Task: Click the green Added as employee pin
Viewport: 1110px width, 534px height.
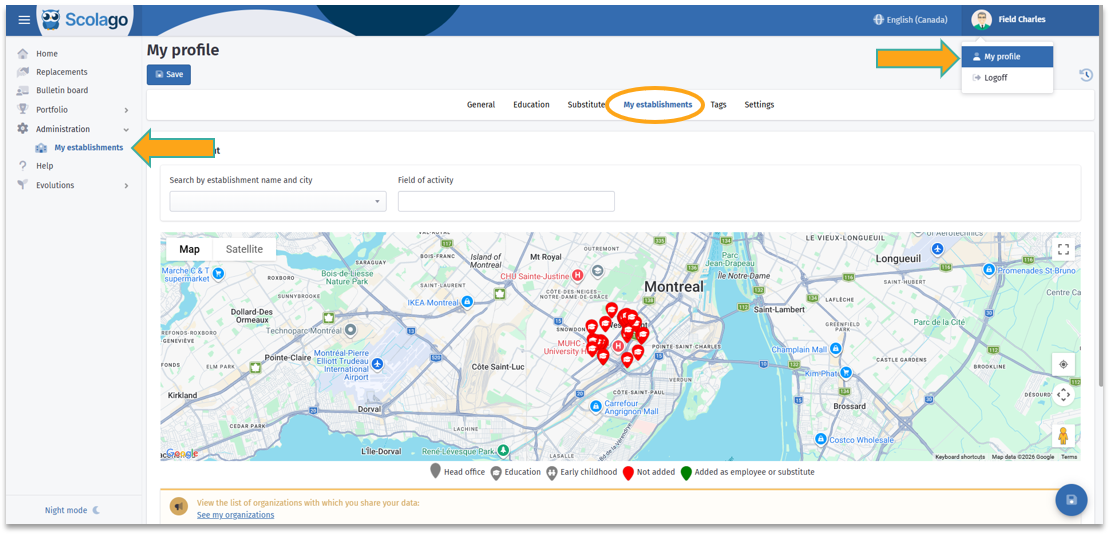Action: click(686, 473)
